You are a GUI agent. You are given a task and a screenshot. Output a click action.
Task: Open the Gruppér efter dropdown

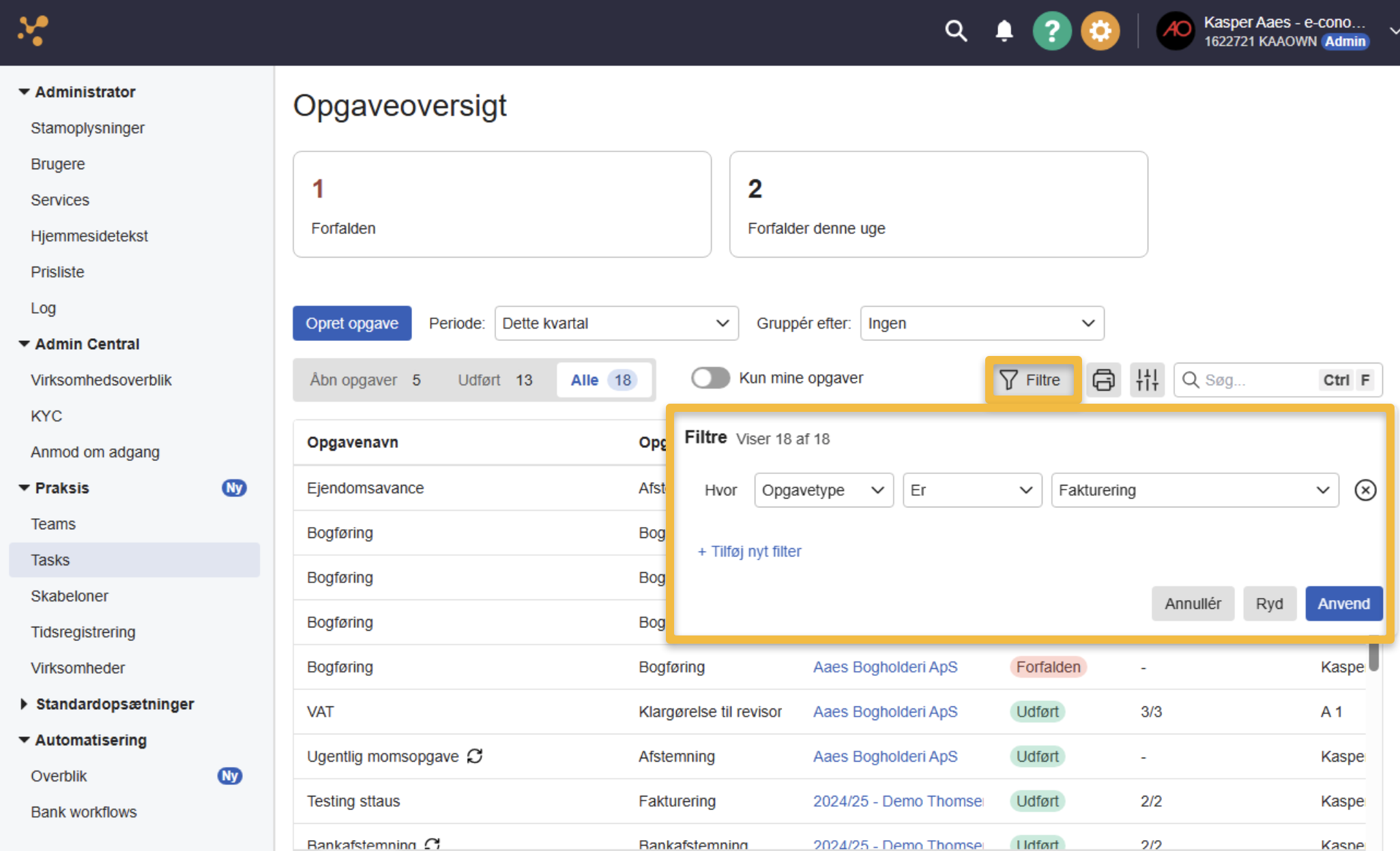[982, 323]
